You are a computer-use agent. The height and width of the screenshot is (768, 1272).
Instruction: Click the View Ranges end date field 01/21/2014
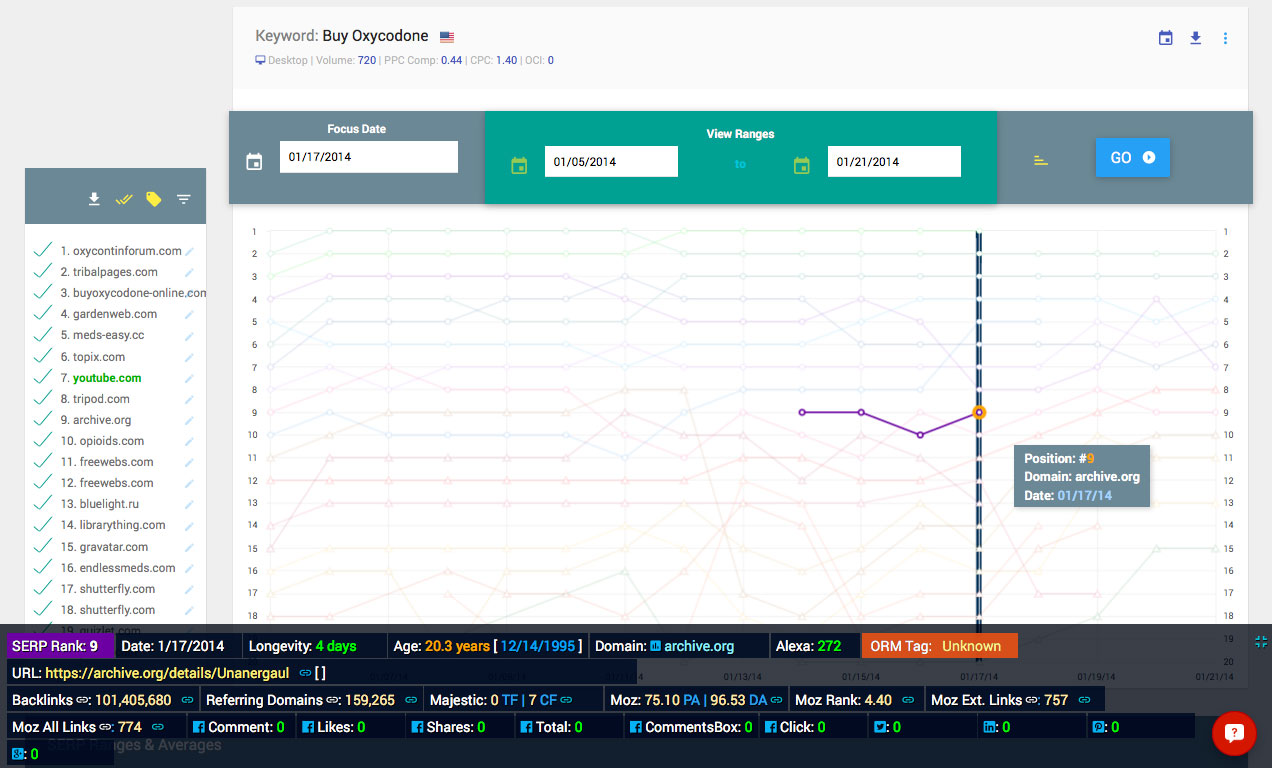894,162
